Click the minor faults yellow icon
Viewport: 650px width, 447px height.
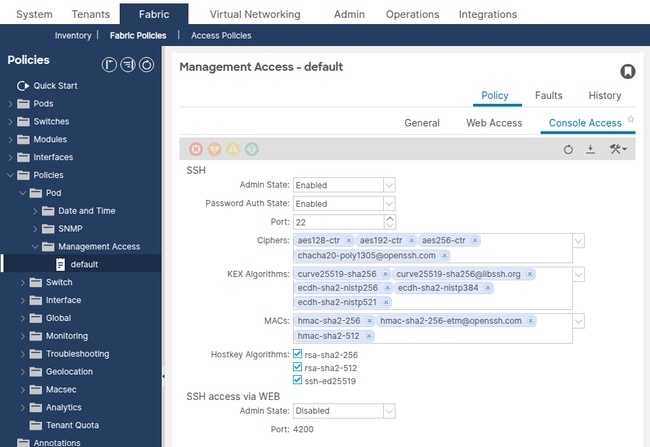(233, 149)
